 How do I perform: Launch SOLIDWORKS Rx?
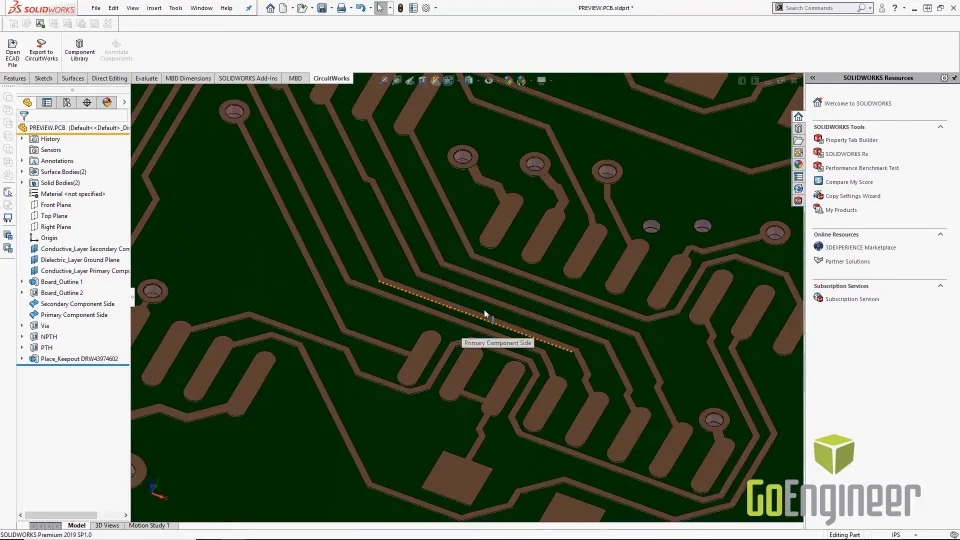click(x=846, y=154)
